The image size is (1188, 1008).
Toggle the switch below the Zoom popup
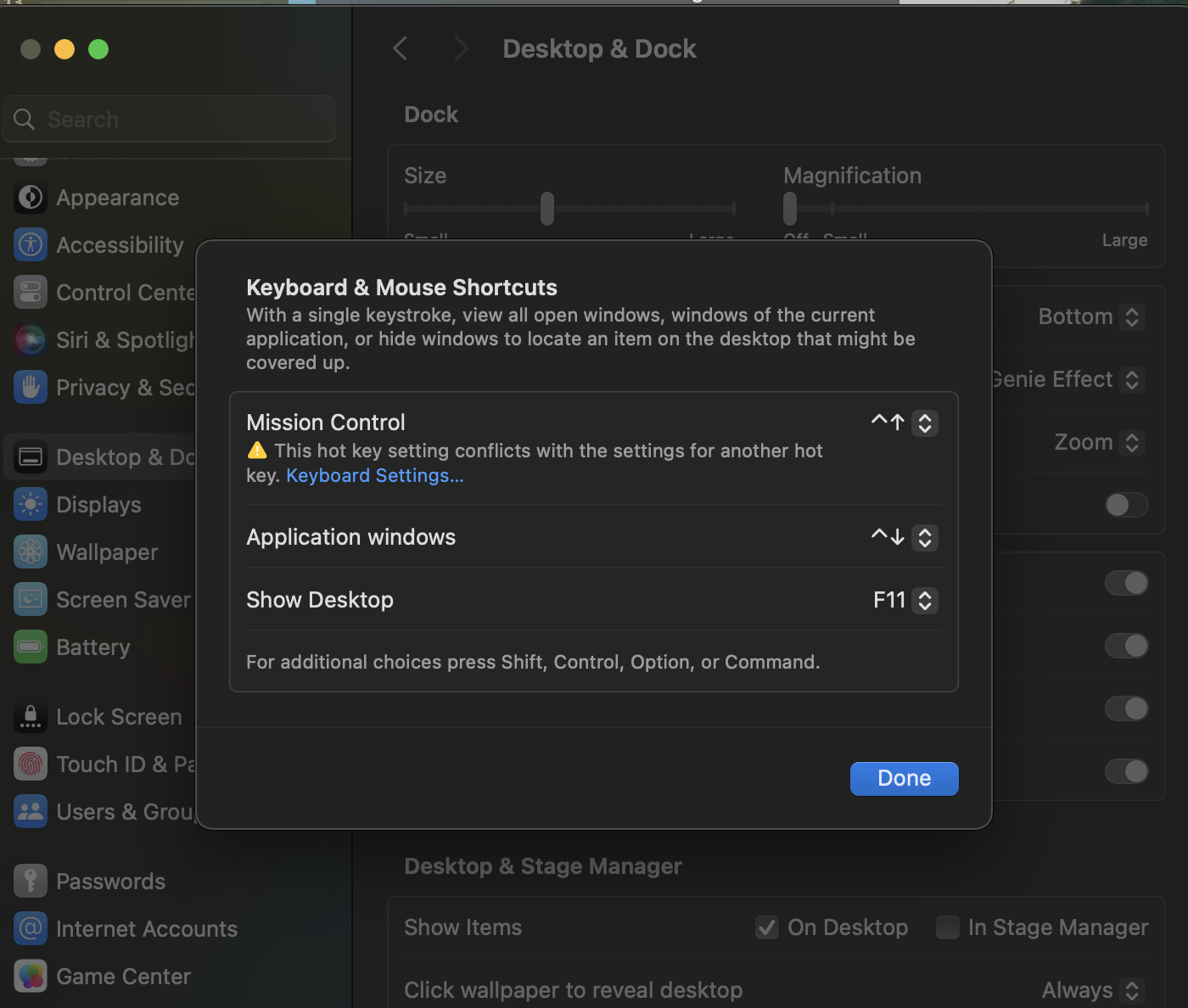(1126, 505)
